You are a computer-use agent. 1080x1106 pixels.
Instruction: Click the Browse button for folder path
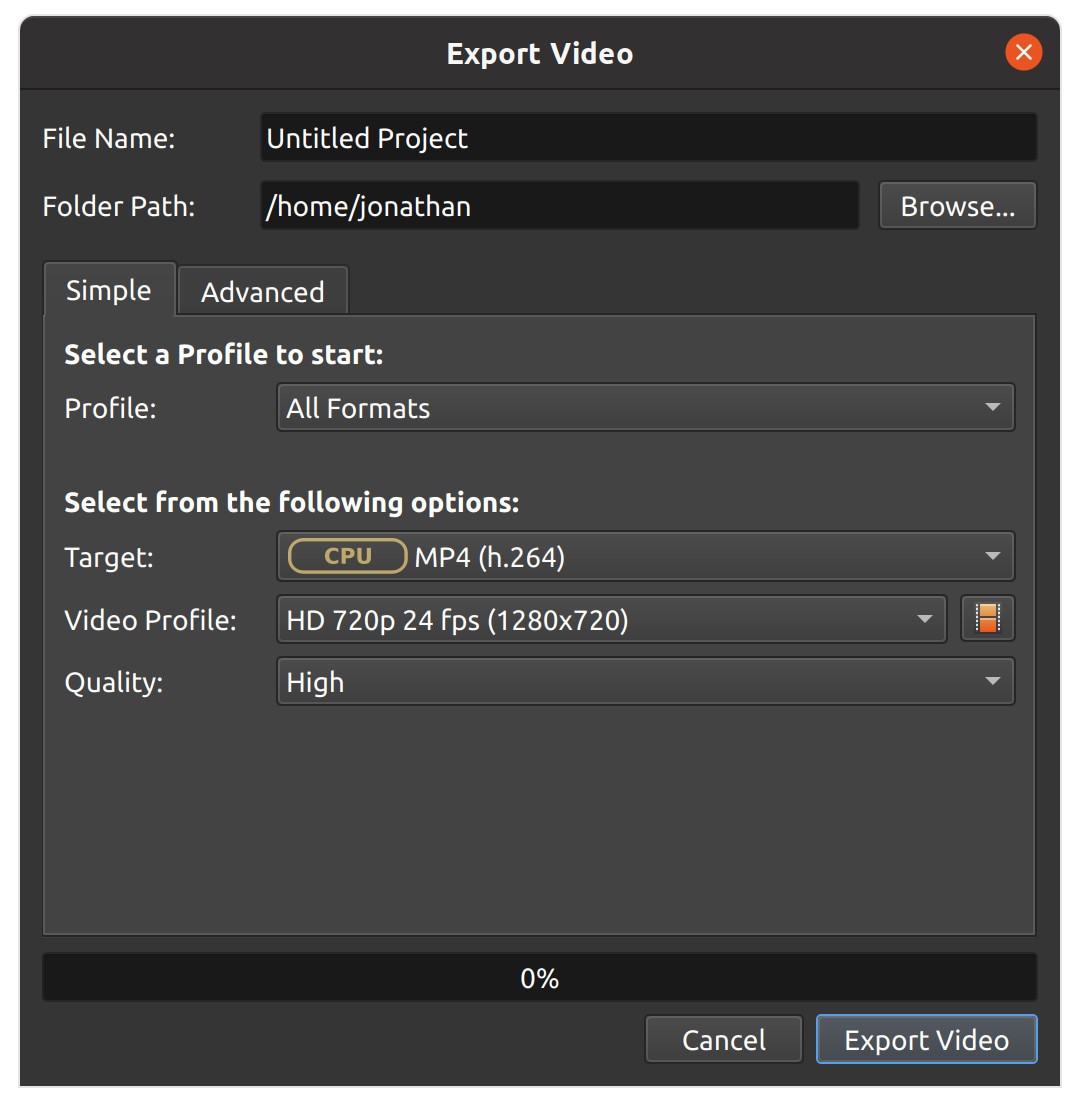[956, 206]
